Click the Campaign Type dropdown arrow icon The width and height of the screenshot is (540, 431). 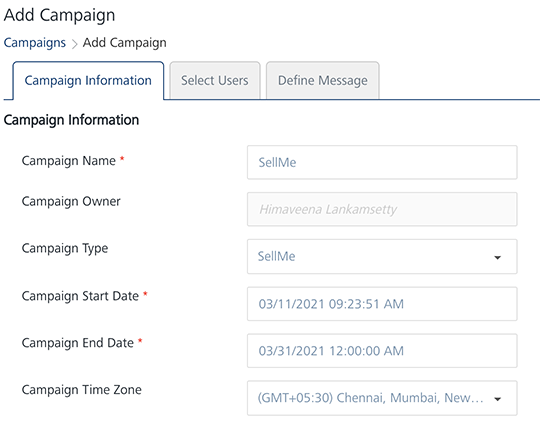pyautogui.click(x=497, y=257)
